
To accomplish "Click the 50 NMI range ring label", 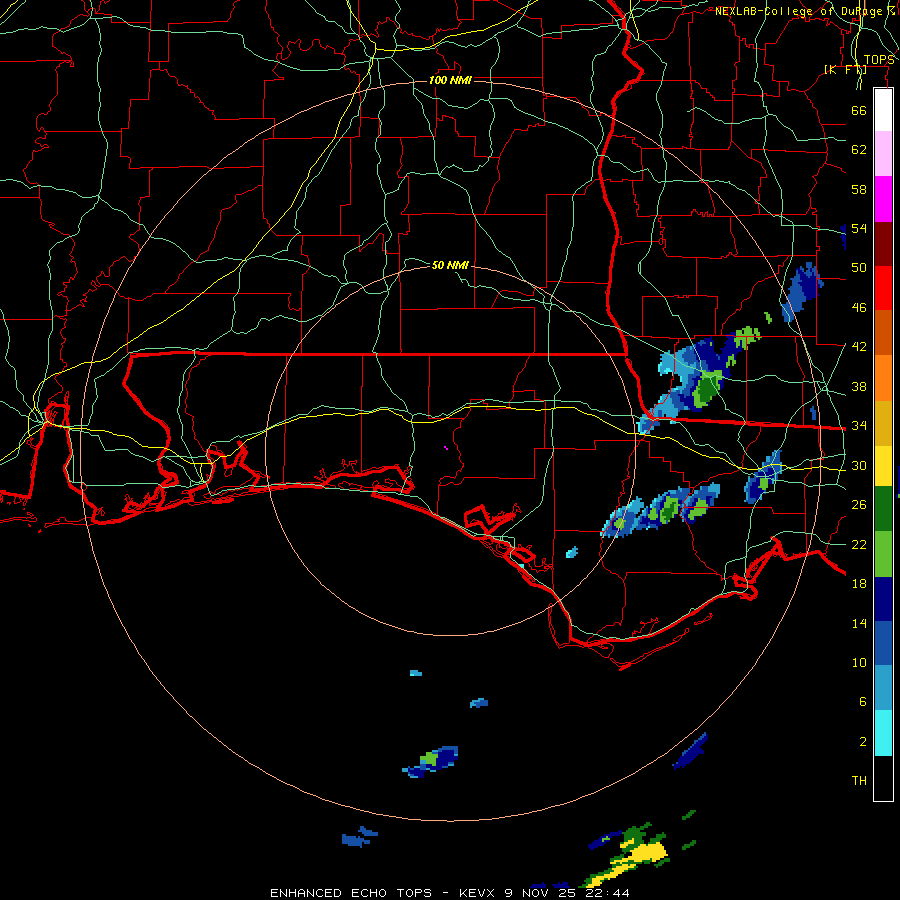I will 451,265.
